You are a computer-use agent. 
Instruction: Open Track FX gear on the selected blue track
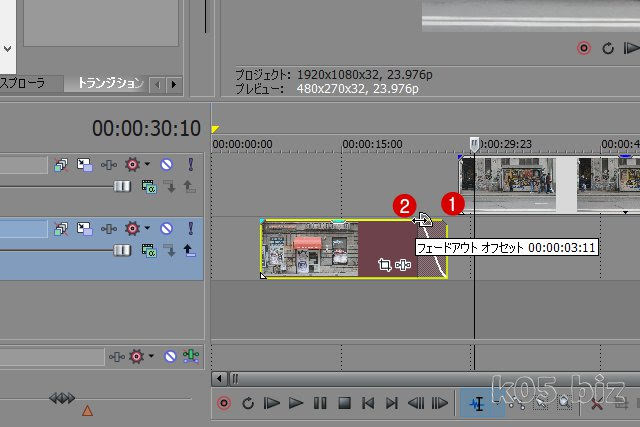[x=132, y=228]
